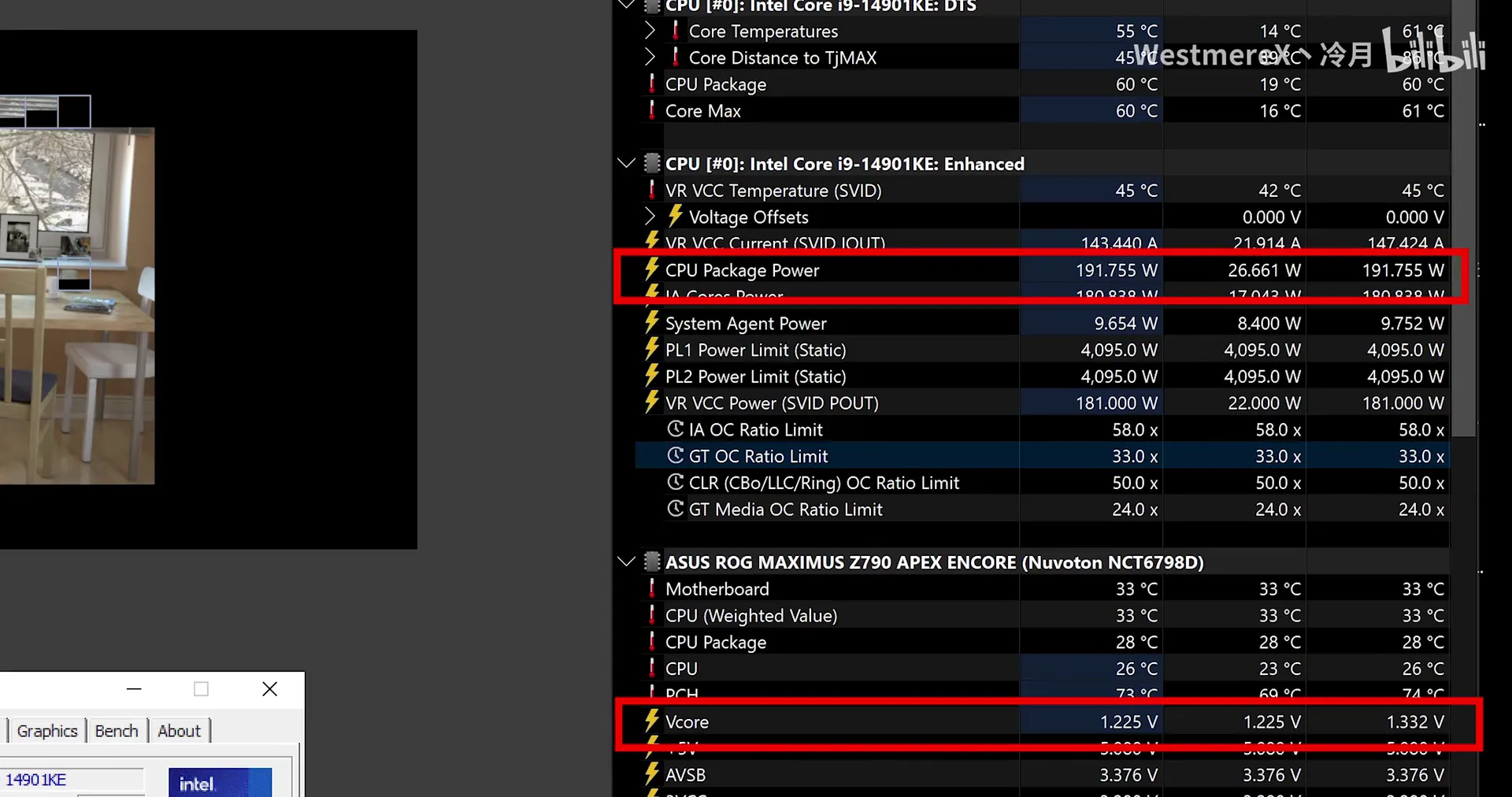Click the lightning icon beside PL2 Power Limit

[651, 376]
